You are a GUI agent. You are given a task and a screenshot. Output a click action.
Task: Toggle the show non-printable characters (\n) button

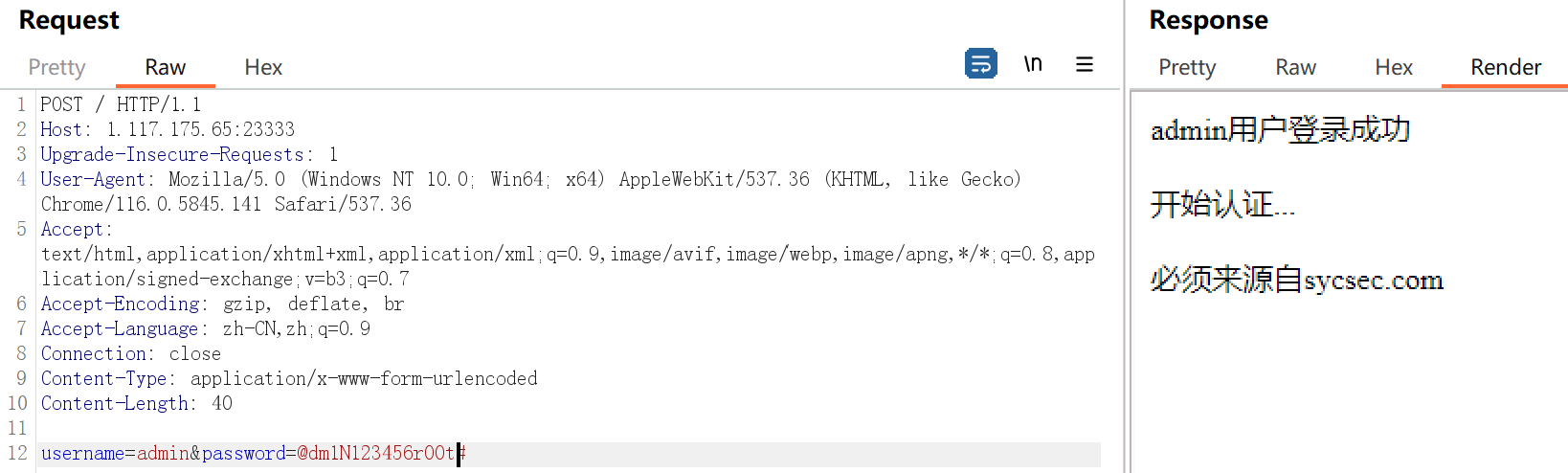pos(1033,64)
